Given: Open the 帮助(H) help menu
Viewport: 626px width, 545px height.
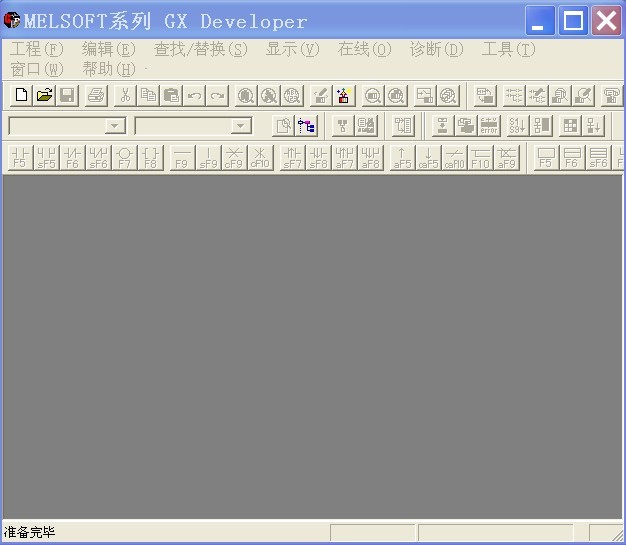Looking at the screenshot, I should (x=109, y=69).
